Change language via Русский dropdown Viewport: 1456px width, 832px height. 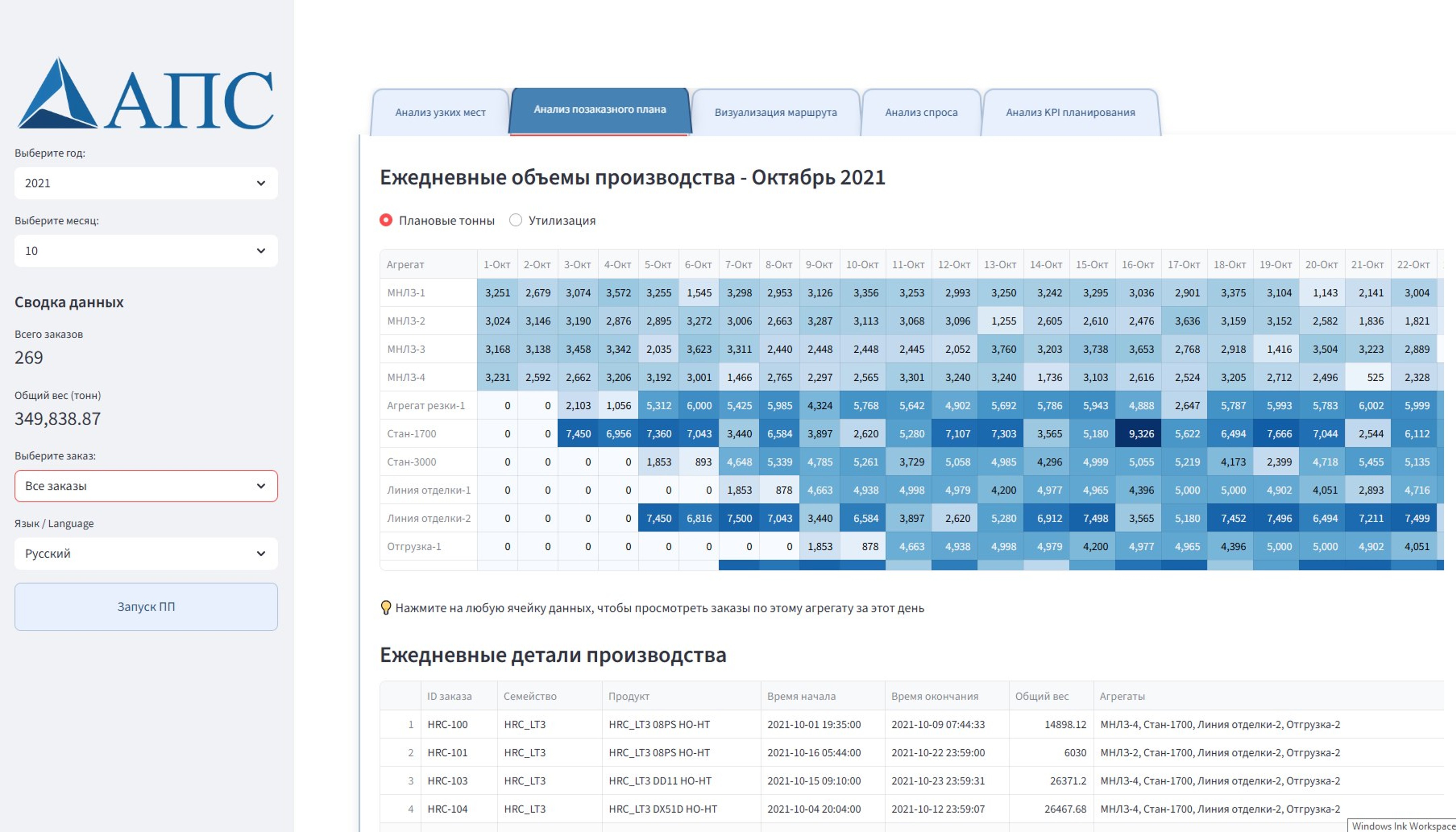[x=146, y=553]
